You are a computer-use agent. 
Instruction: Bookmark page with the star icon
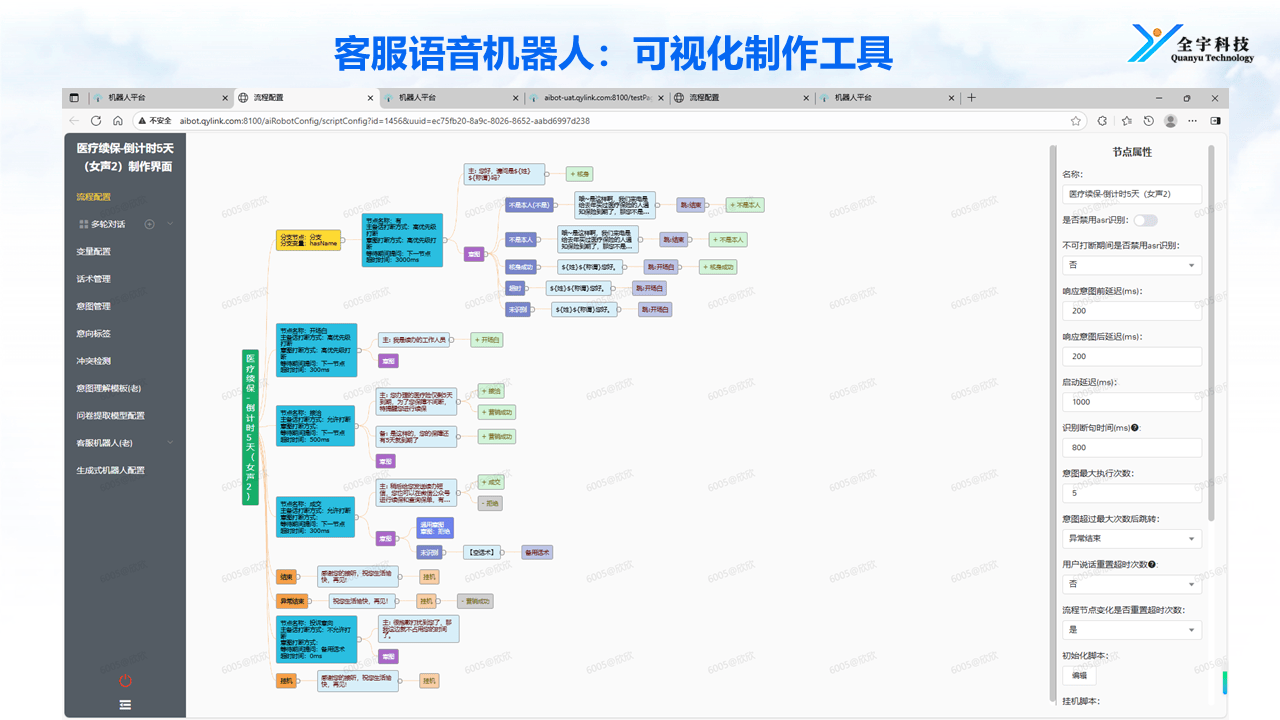coord(1076,121)
